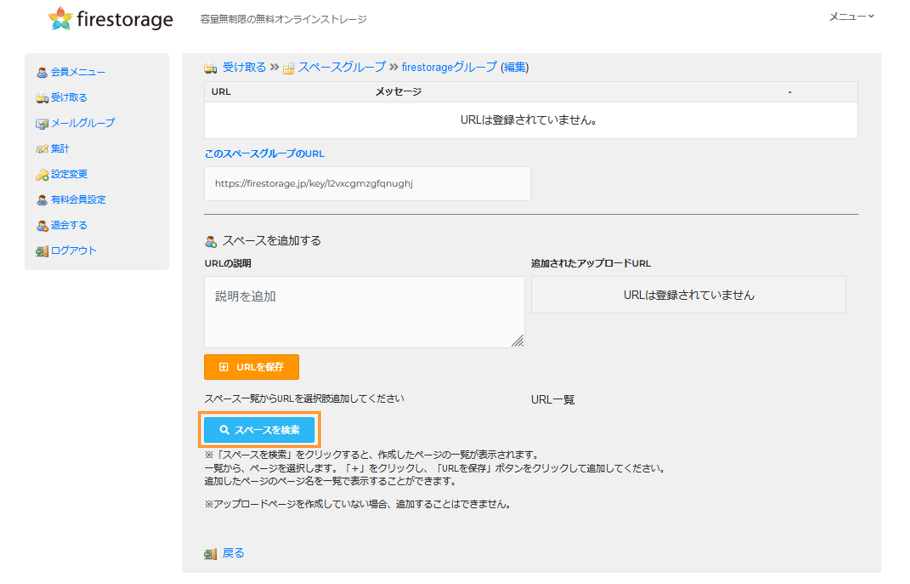Click the メールグループ sidebar icon
This screenshot has height=584, width=910.
(x=42, y=124)
